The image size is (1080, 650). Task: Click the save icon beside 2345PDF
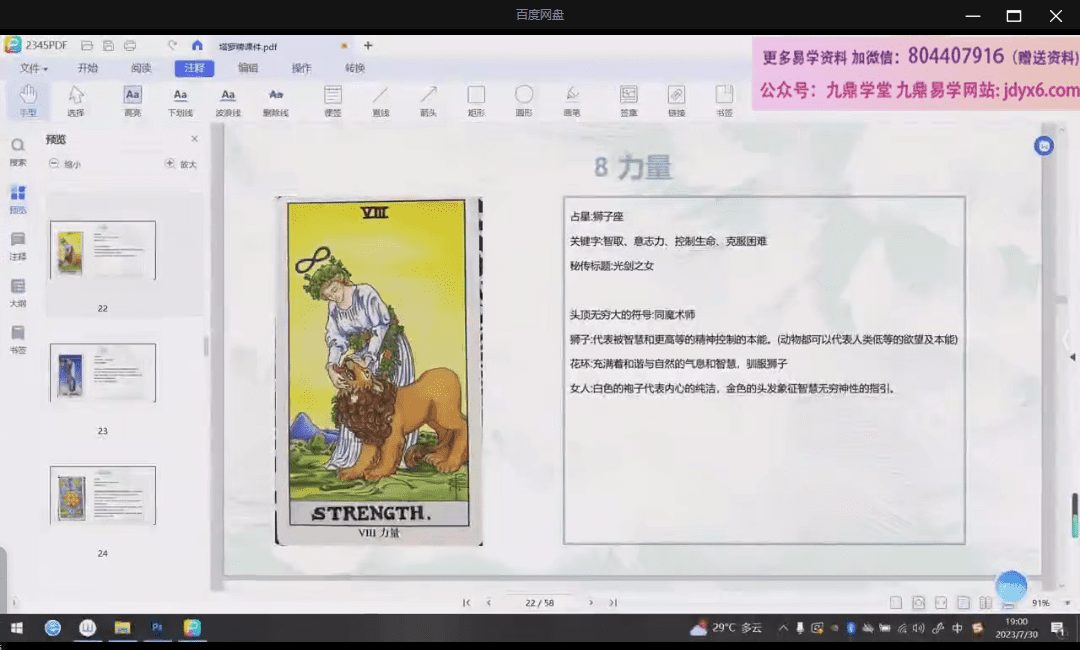[x=108, y=45]
